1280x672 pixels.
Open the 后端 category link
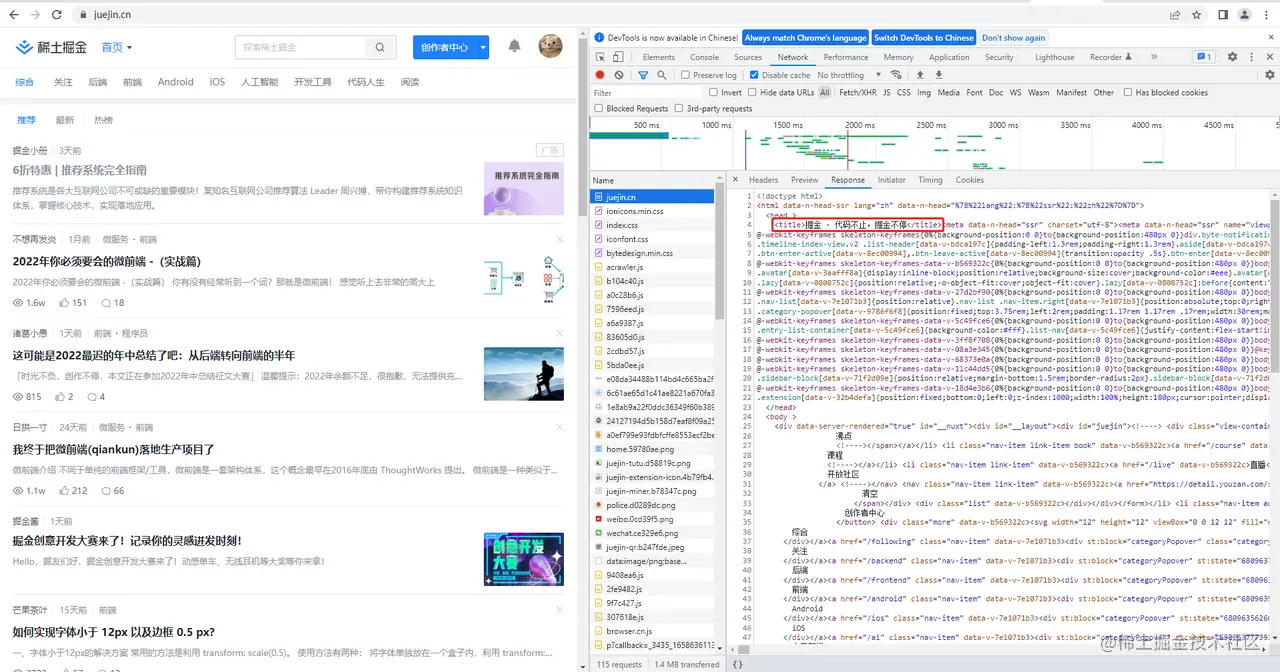[x=97, y=82]
